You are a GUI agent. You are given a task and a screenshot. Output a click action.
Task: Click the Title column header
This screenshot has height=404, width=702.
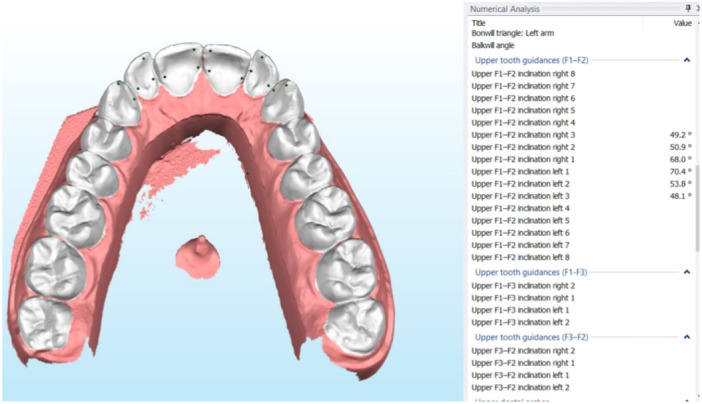(x=478, y=23)
